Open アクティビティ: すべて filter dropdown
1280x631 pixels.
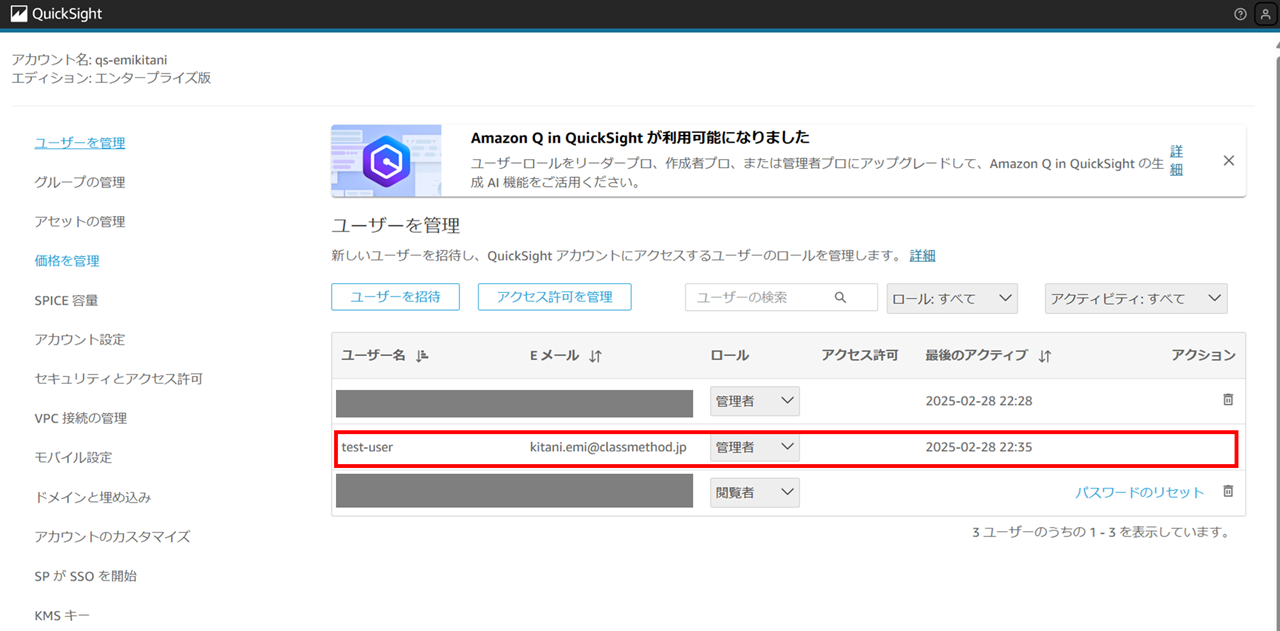pyautogui.click(x=1136, y=298)
